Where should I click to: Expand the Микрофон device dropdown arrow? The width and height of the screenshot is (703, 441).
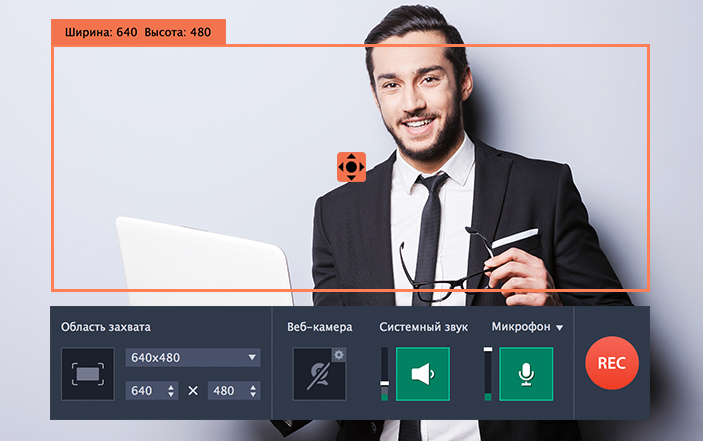click(560, 327)
